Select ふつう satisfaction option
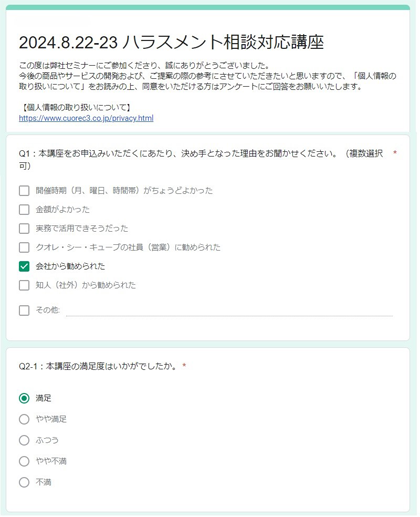 [24, 441]
